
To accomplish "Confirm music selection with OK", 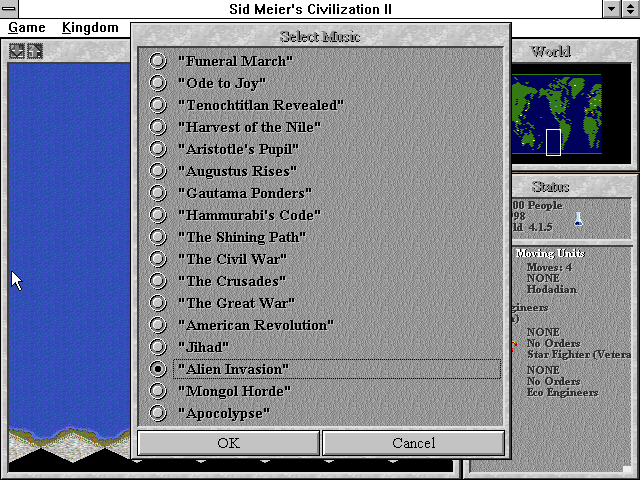I will pos(229,443).
